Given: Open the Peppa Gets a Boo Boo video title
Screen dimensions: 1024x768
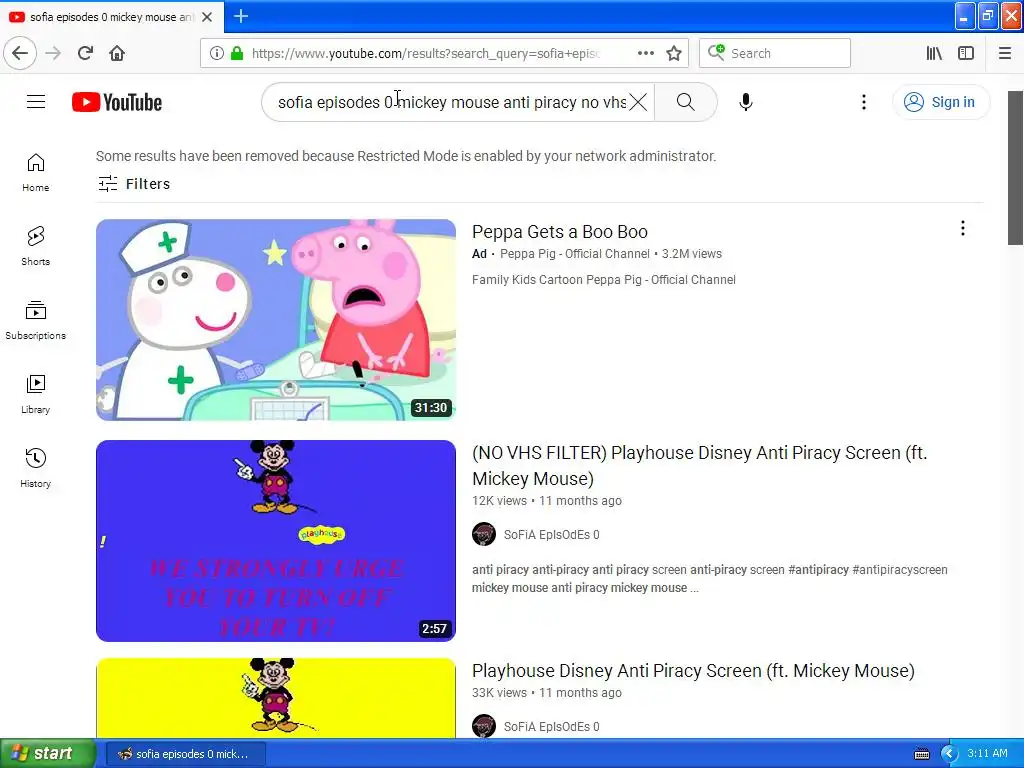Looking at the screenshot, I should click(x=560, y=232).
